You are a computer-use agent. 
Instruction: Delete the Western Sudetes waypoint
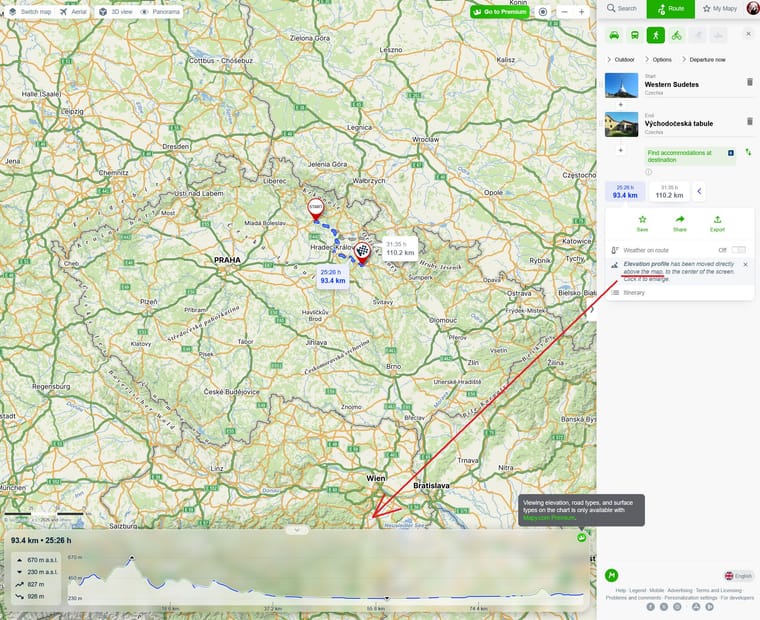point(750,82)
